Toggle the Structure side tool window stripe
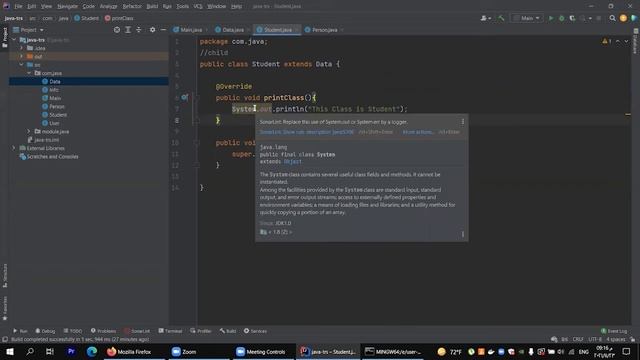The height and width of the screenshot is (360, 640). click(5, 276)
